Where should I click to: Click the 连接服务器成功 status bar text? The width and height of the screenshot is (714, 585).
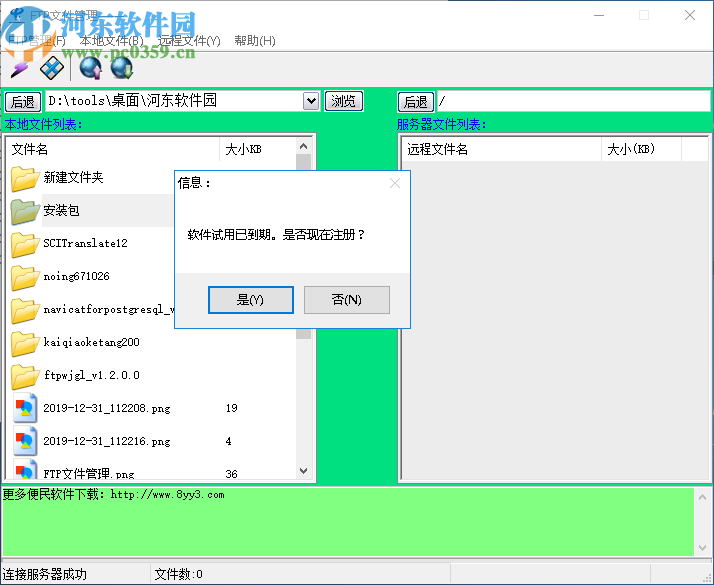click(45, 574)
